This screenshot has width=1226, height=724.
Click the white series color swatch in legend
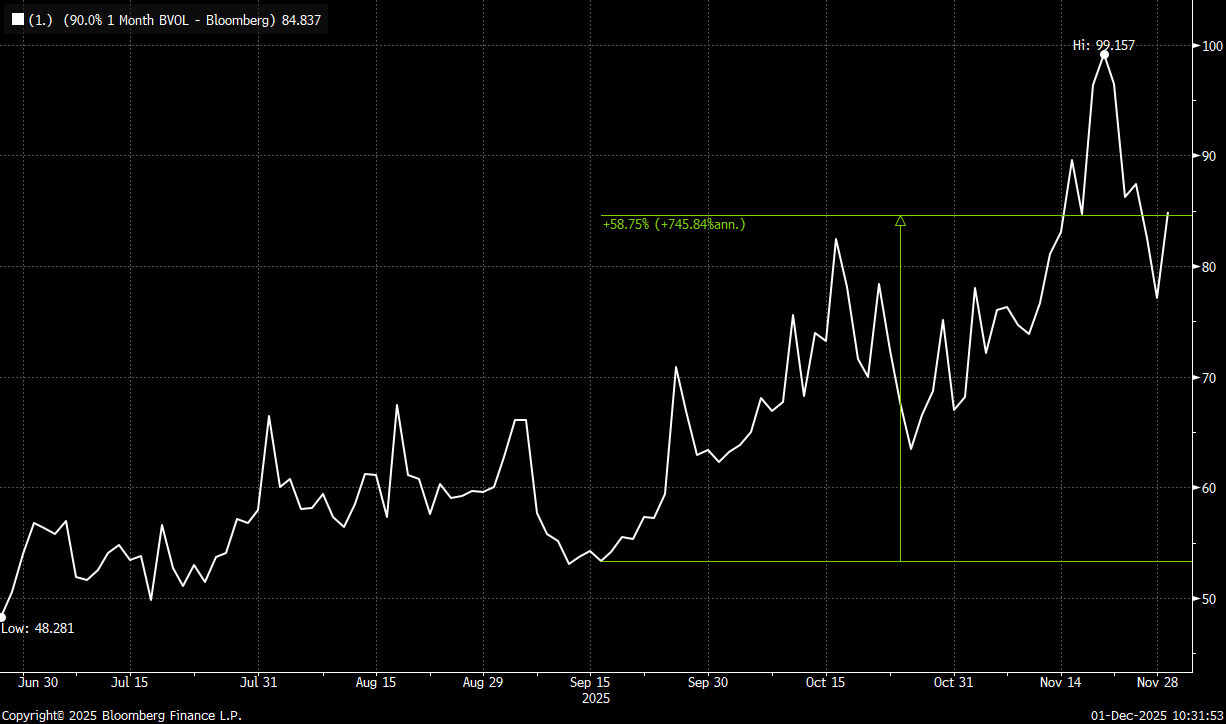click(x=18, y=19)
